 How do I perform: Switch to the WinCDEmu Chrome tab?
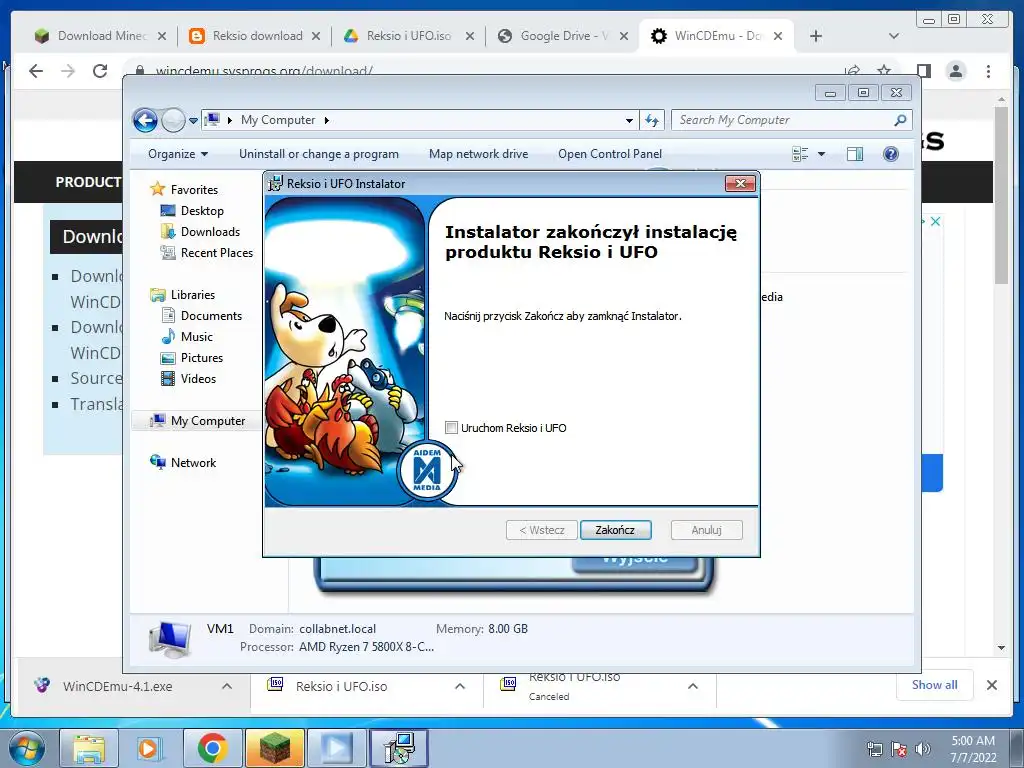(x=717, y=36)
